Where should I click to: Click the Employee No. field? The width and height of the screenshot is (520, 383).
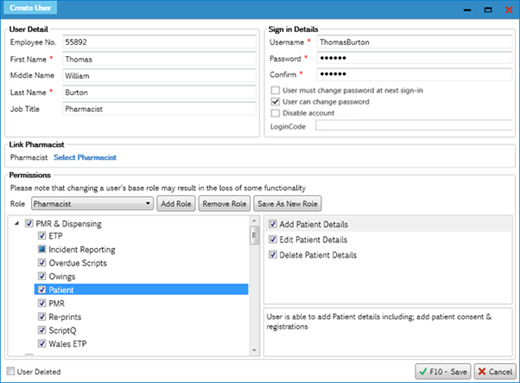coord(159,42)
